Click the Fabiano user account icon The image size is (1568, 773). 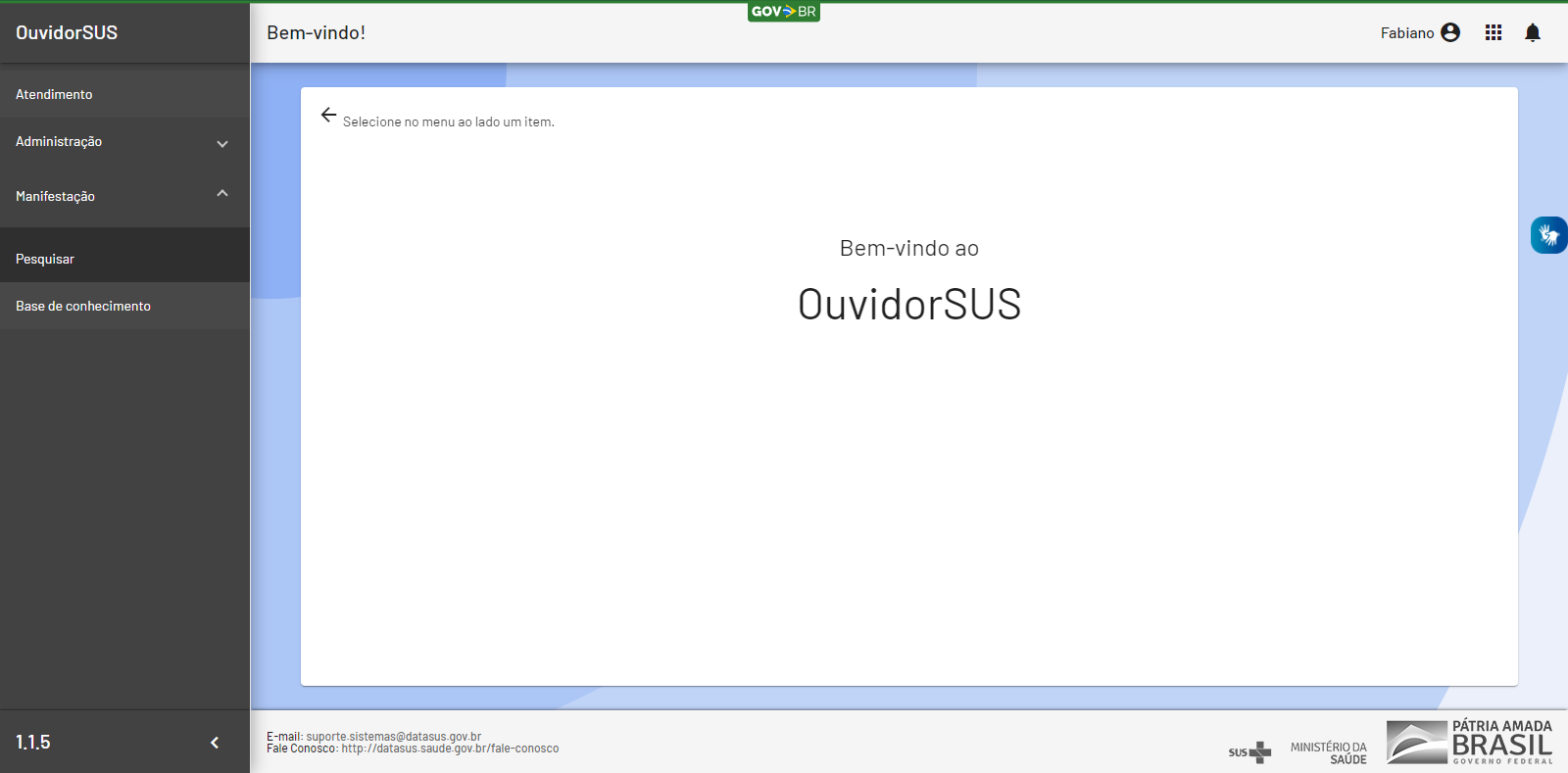1450,33
